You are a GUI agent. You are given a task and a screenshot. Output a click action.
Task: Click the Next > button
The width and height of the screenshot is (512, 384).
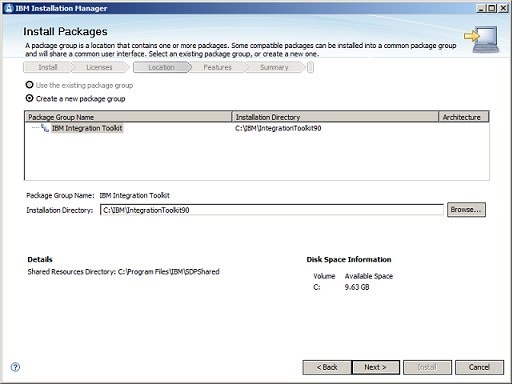[x=376, y=367]
